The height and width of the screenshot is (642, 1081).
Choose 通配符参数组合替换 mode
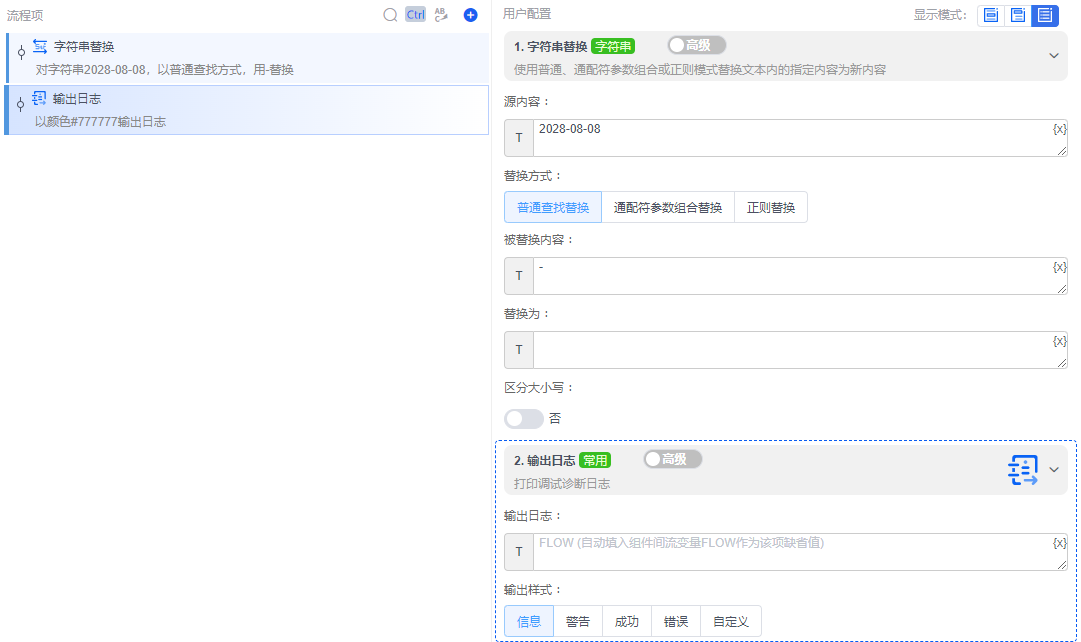coord(667,207)
